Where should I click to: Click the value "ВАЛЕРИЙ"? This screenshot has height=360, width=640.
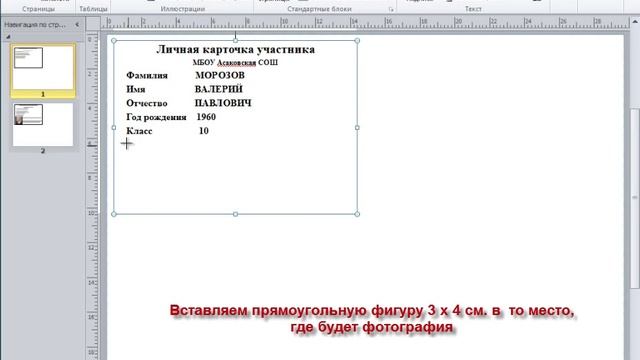click(x=219, y=89)
